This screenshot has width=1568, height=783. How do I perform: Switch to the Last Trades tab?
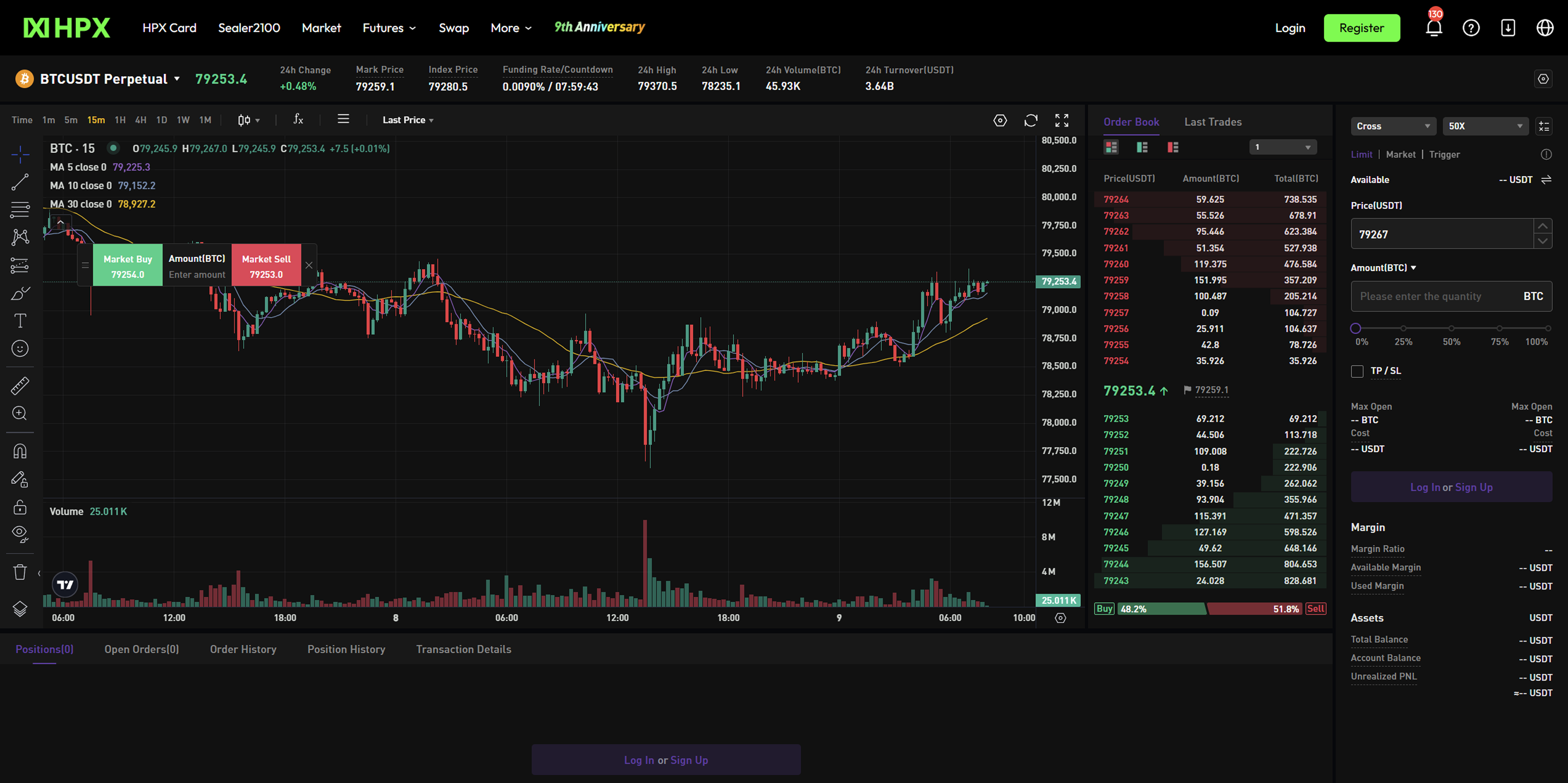click(1213, 122)
